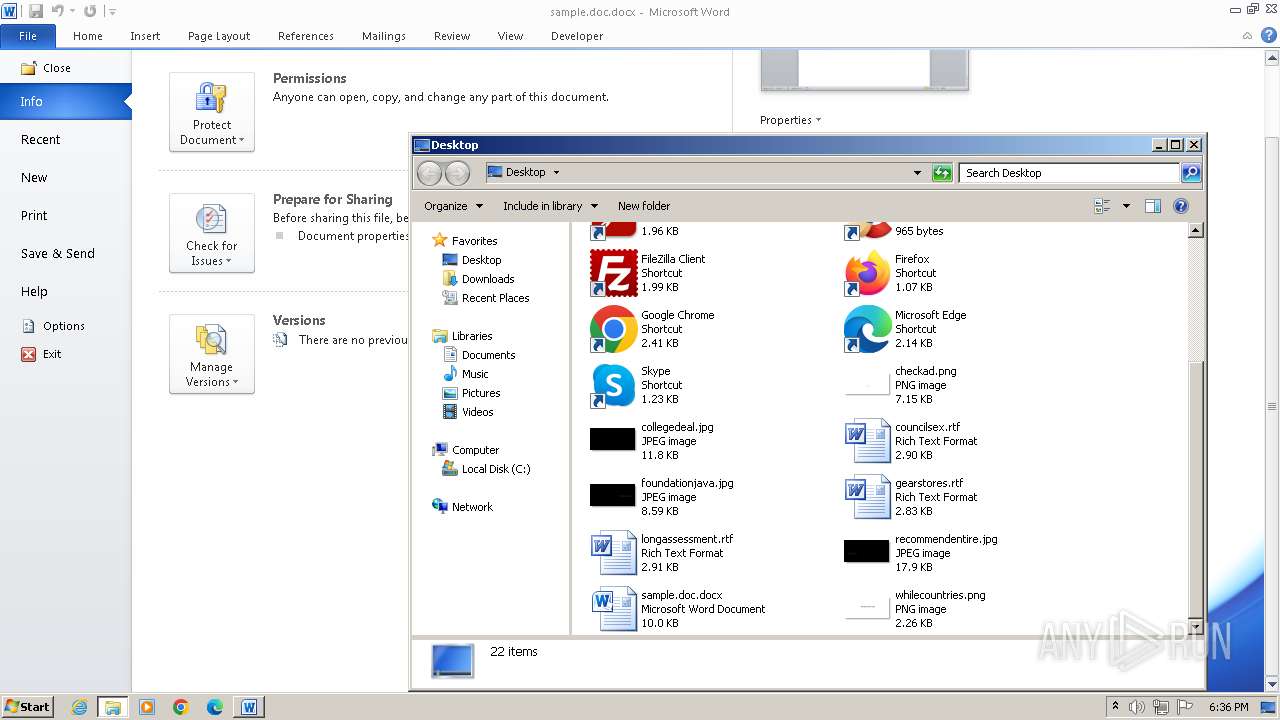This screenshot has width=1280, height=720.
Task: Open the Include in library dropdown
Action: 550,206
